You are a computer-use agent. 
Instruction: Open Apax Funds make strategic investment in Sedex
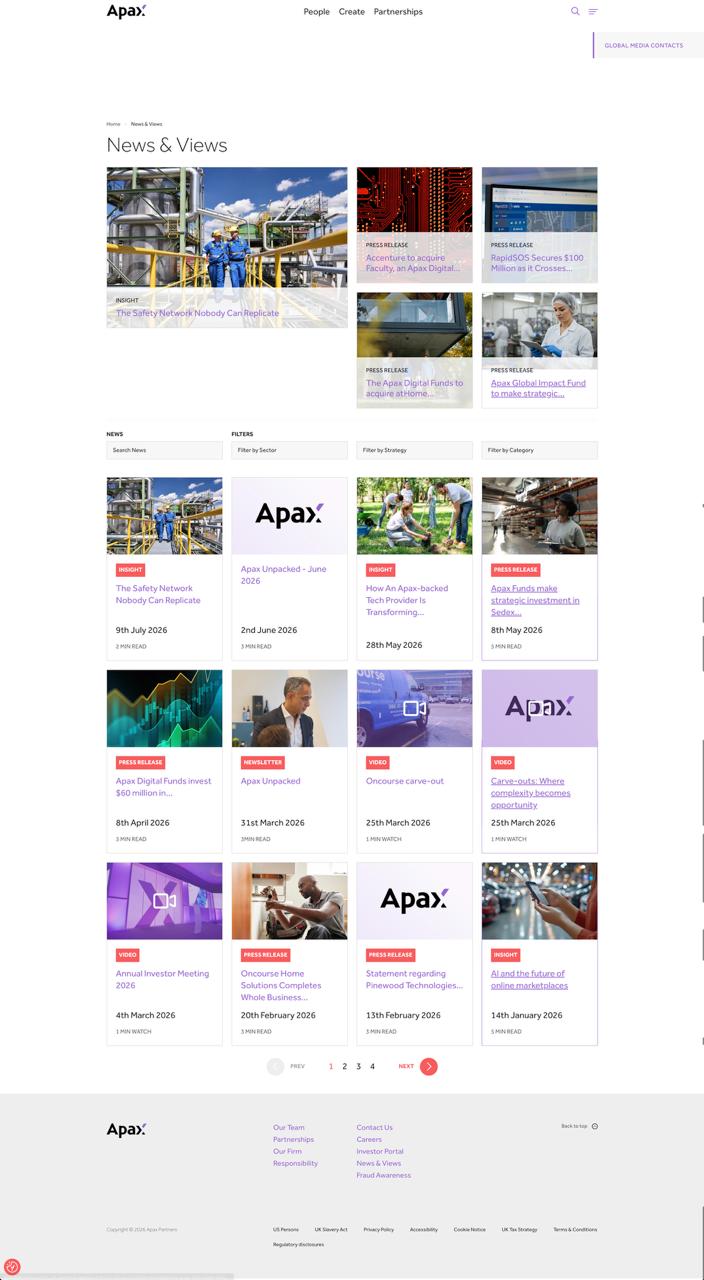535,600
